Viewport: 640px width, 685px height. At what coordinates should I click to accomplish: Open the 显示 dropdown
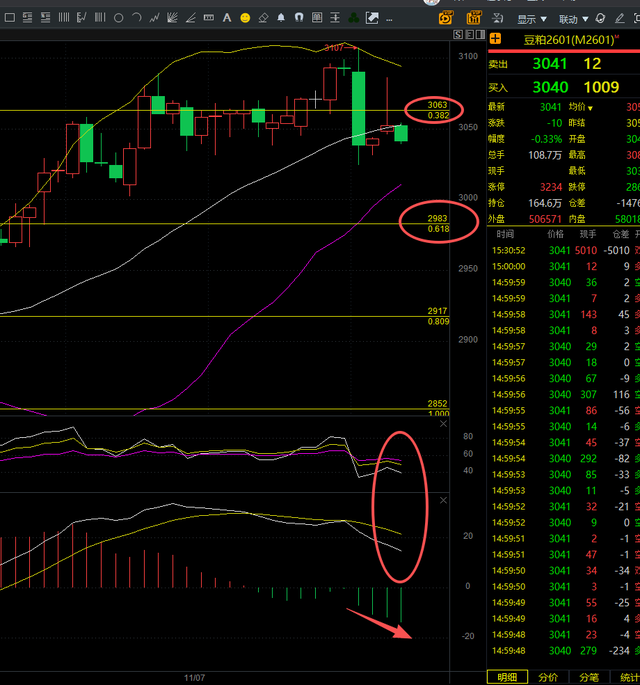pyautogui.click(x=532, y=19)
